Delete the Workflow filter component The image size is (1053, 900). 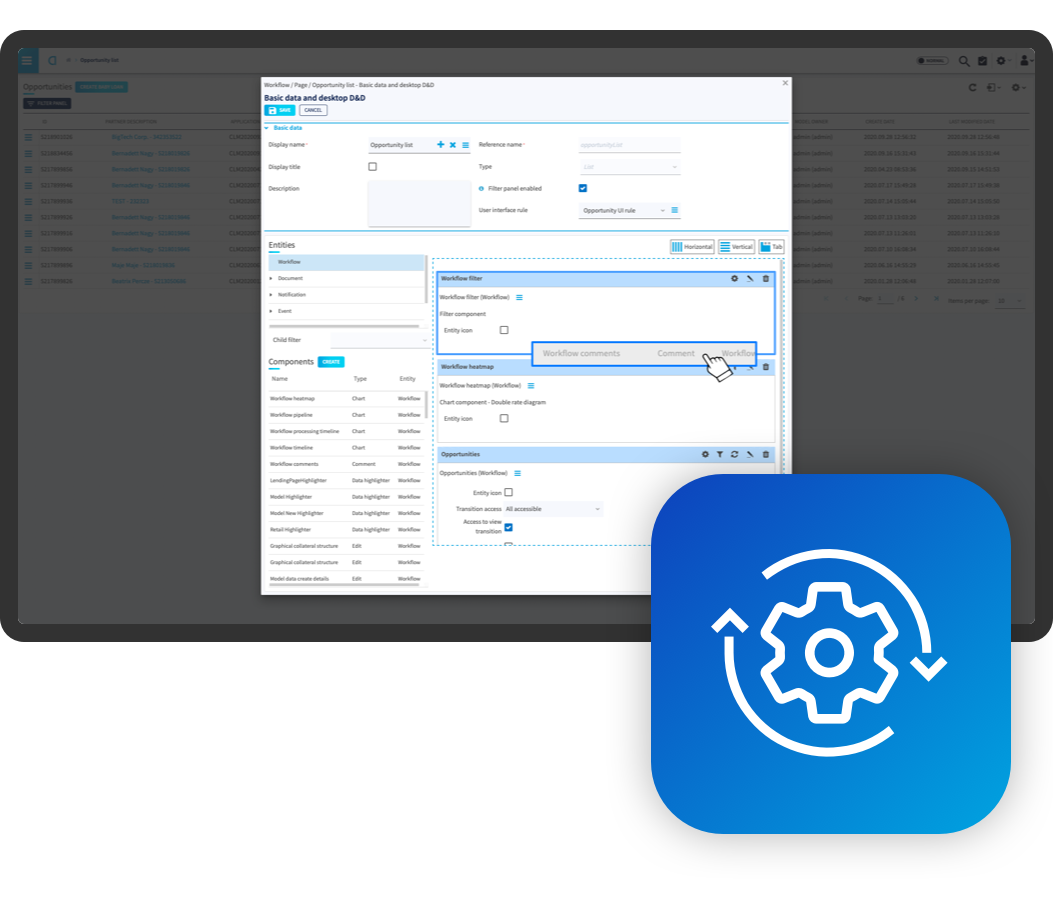point(766,278)
